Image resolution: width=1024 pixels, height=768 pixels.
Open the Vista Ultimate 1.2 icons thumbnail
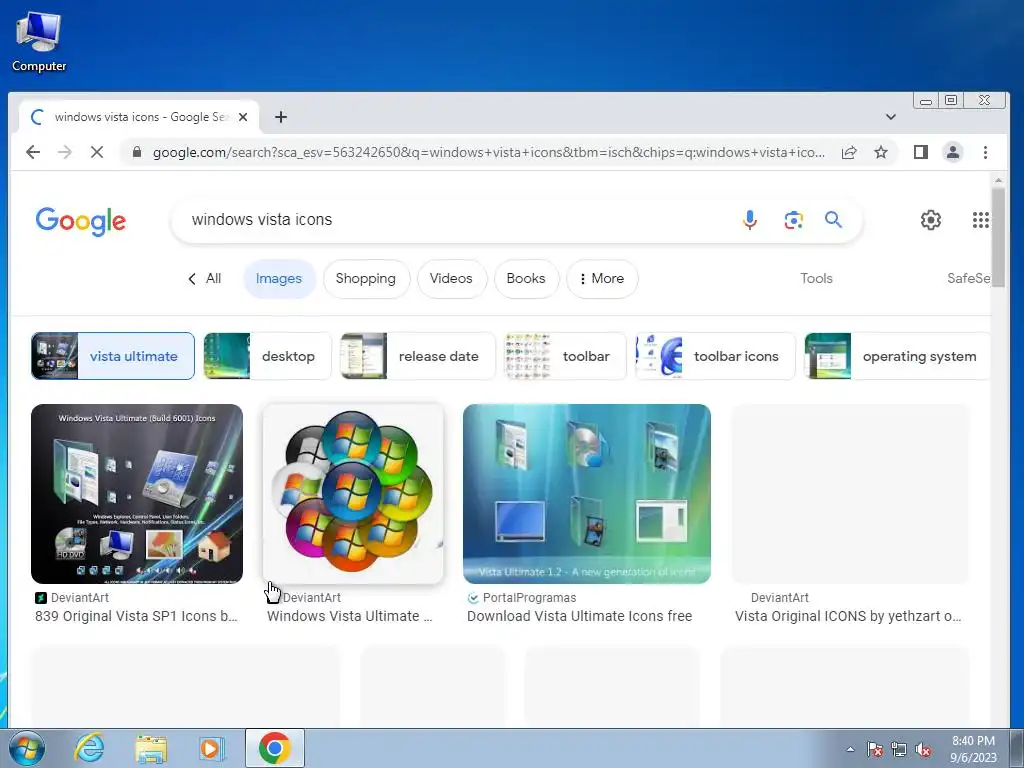pyautogui.click(x=586, y=494)
